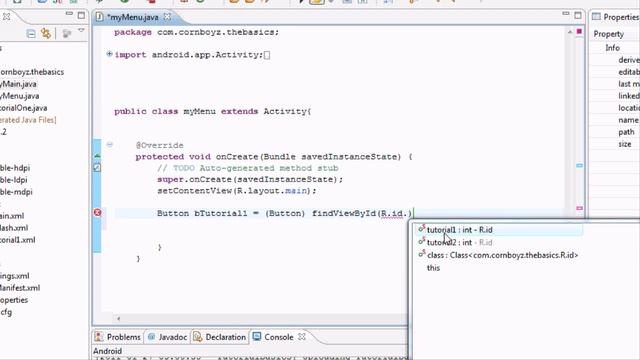This screenshot has height=360, width=640.
Task: Click editor vertical scrollbar up arrow
Action: [570, 32]
